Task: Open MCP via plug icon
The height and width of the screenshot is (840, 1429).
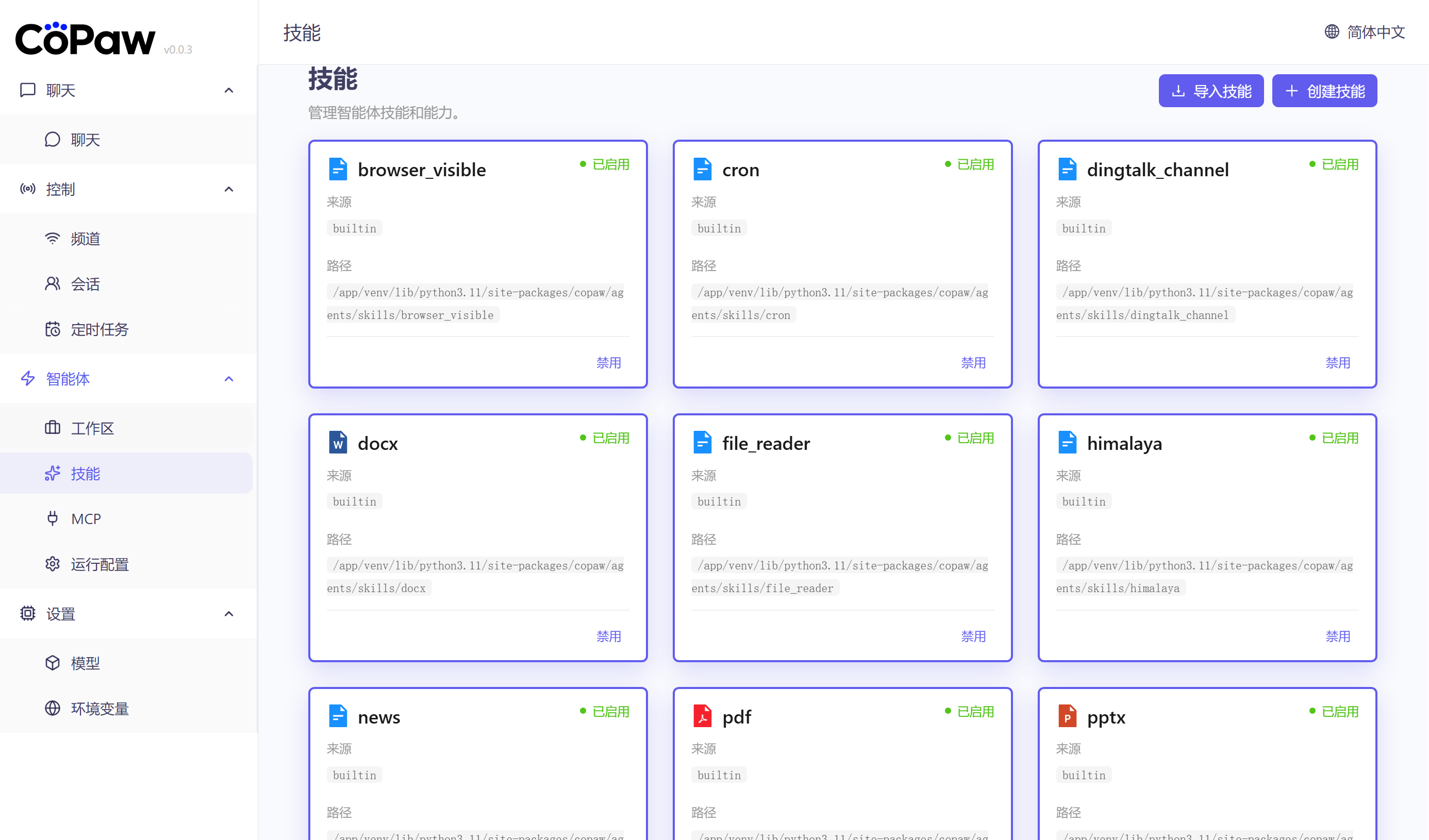Action: coord(53,518)
